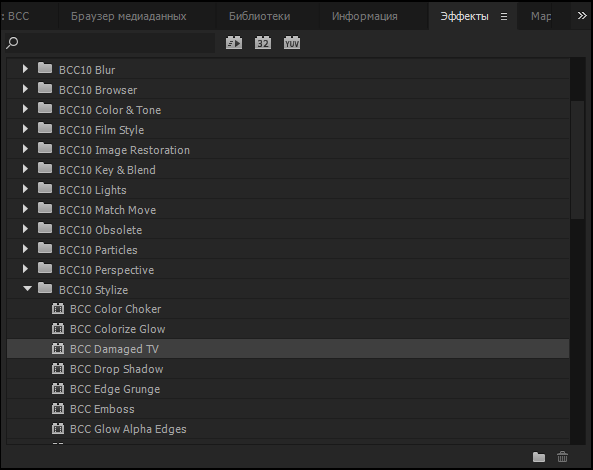
Task: Expand BCC10 Perspective folder
Action: [x=25, y=269]
